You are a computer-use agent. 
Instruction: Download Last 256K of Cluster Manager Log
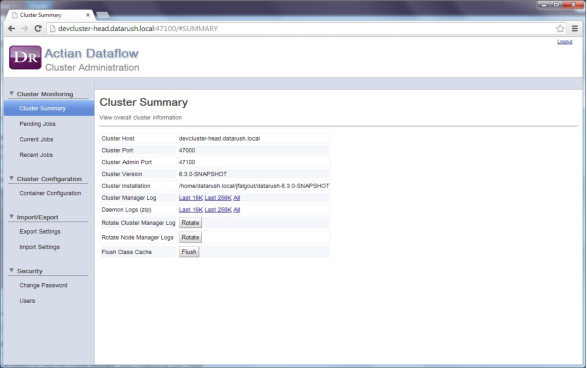tap(218, 198)
